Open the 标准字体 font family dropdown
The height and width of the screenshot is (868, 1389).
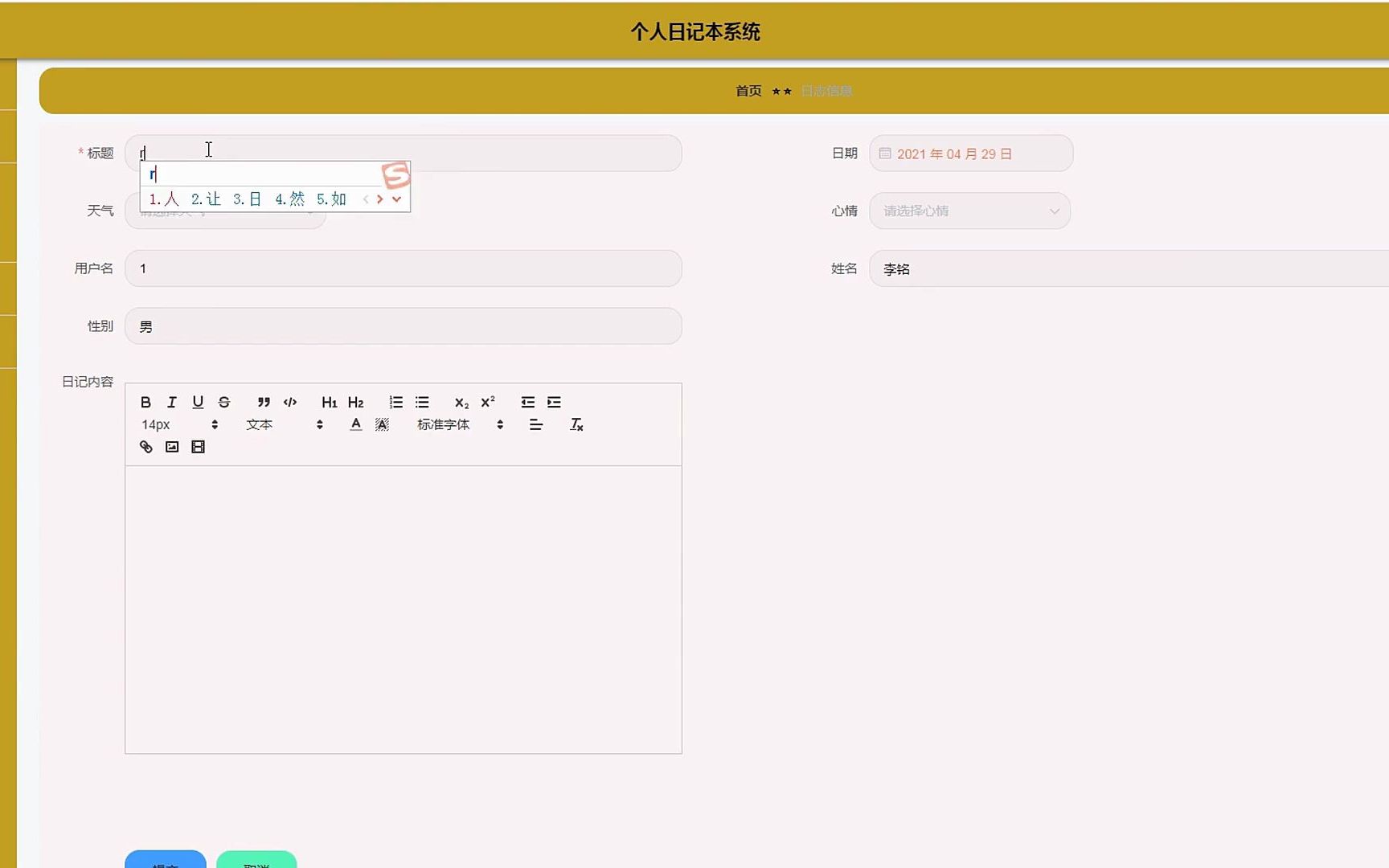click(x=460, y=424)
